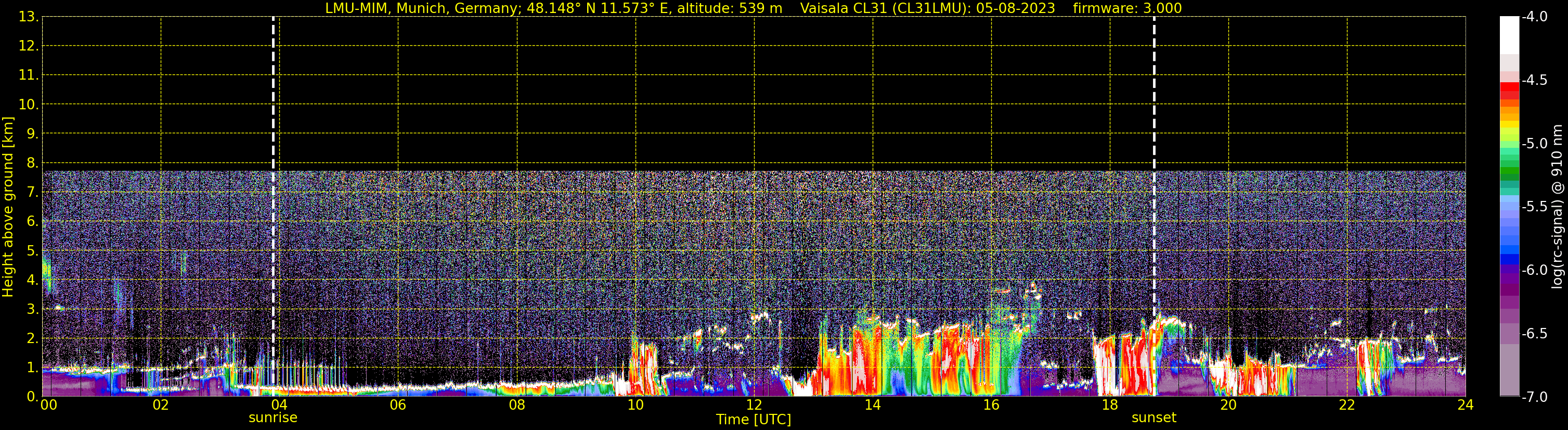Click the colorbar value '-7.0'
The width and height of the screenshot is (1568, 430).
click(x=1534, y=397)
